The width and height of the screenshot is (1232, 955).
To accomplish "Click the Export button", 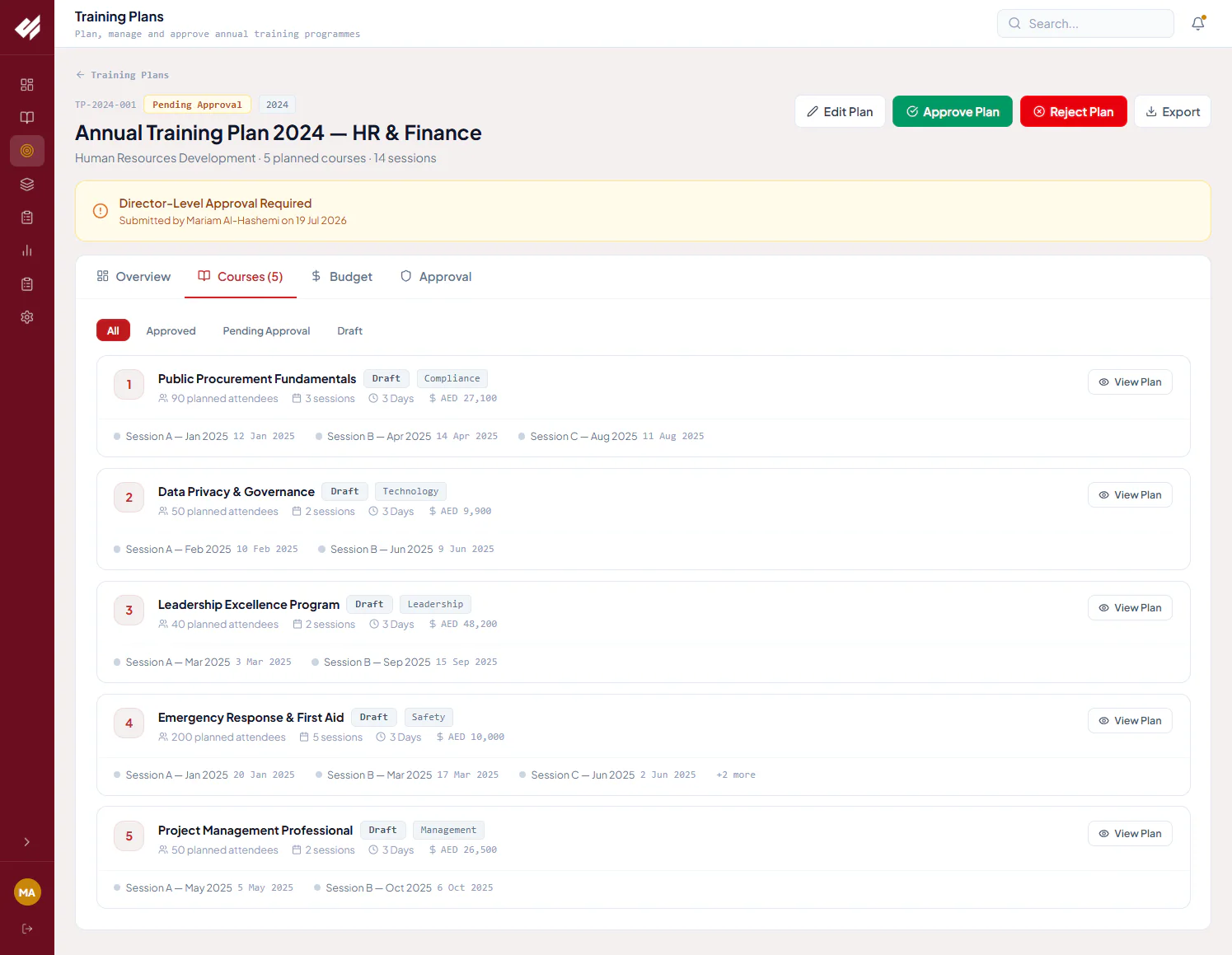I will pos(1173,111).
